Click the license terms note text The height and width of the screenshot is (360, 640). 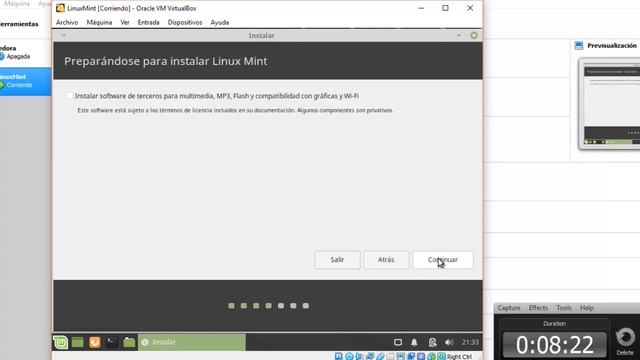tap(236, 110)
